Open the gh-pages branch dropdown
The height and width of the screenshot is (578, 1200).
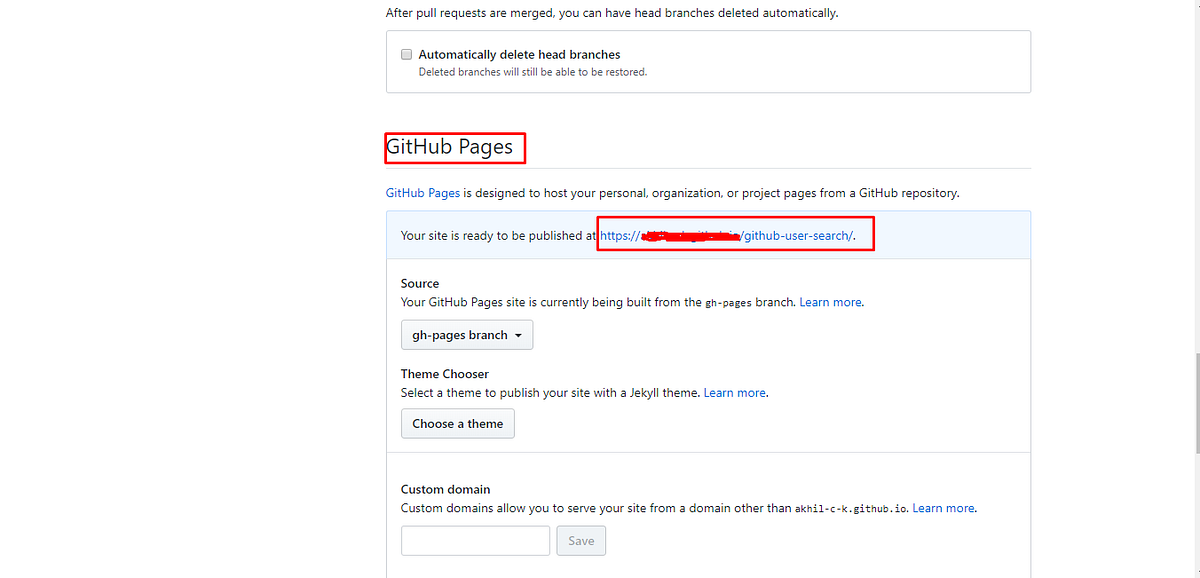466,334
